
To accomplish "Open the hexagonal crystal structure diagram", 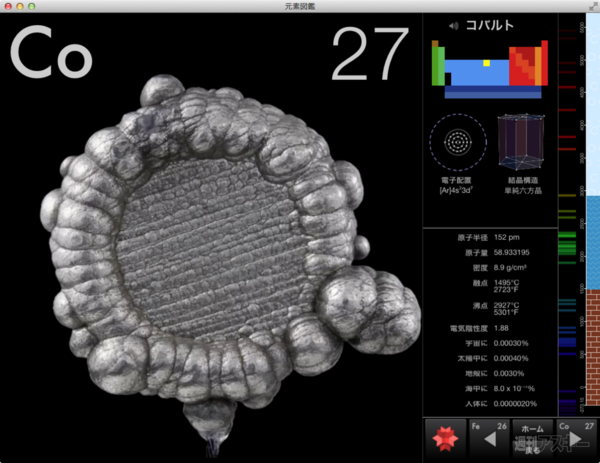I will [x=521, y=142].
